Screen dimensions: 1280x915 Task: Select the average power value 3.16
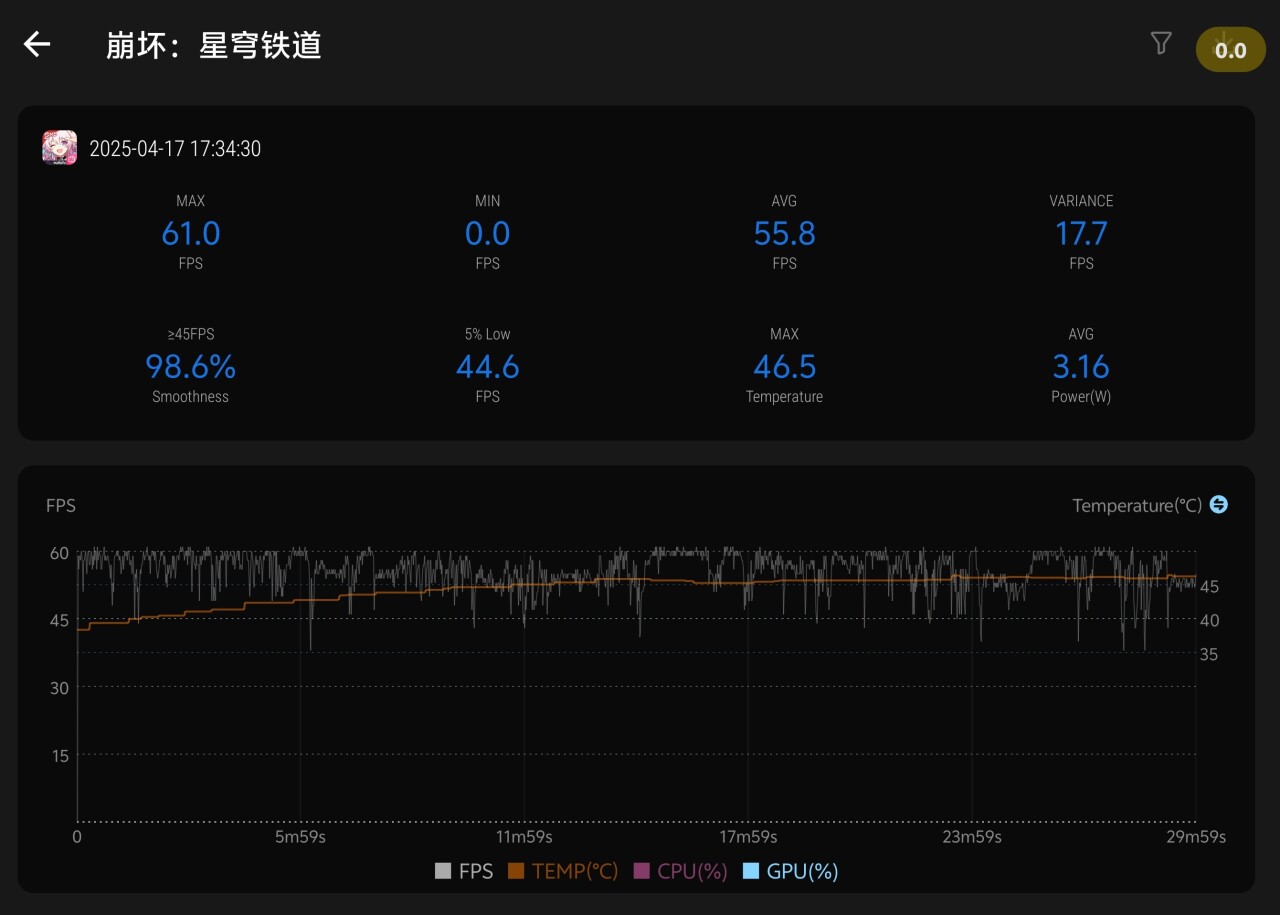pos(1081,366)
